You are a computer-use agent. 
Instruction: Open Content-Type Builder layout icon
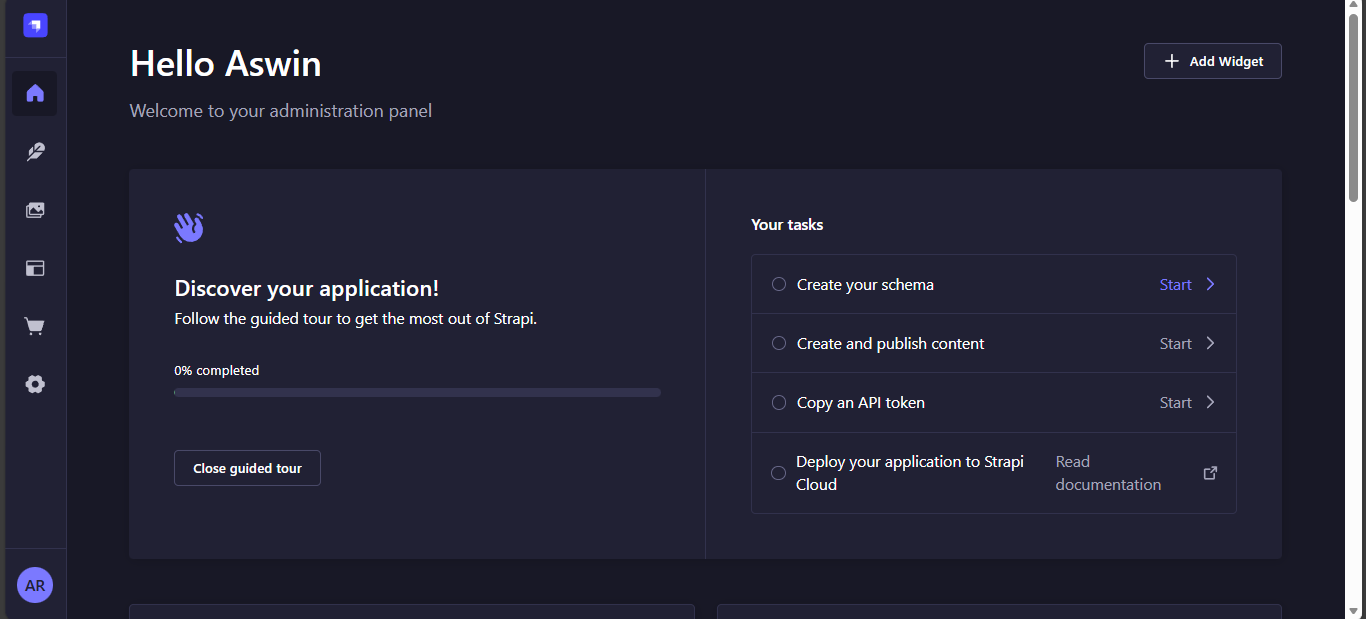[35, 268]
